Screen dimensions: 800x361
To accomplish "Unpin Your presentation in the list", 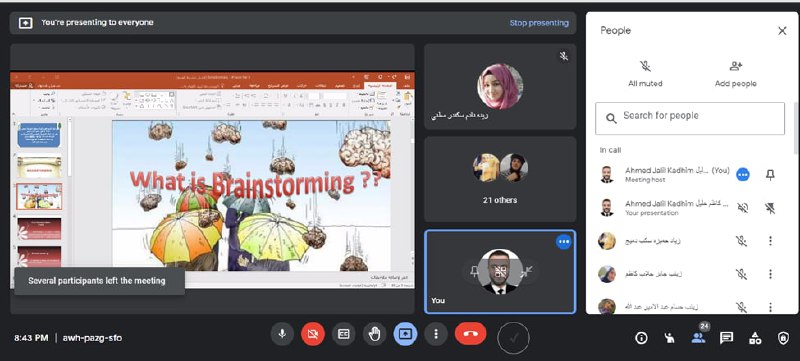I will (770, 208).
